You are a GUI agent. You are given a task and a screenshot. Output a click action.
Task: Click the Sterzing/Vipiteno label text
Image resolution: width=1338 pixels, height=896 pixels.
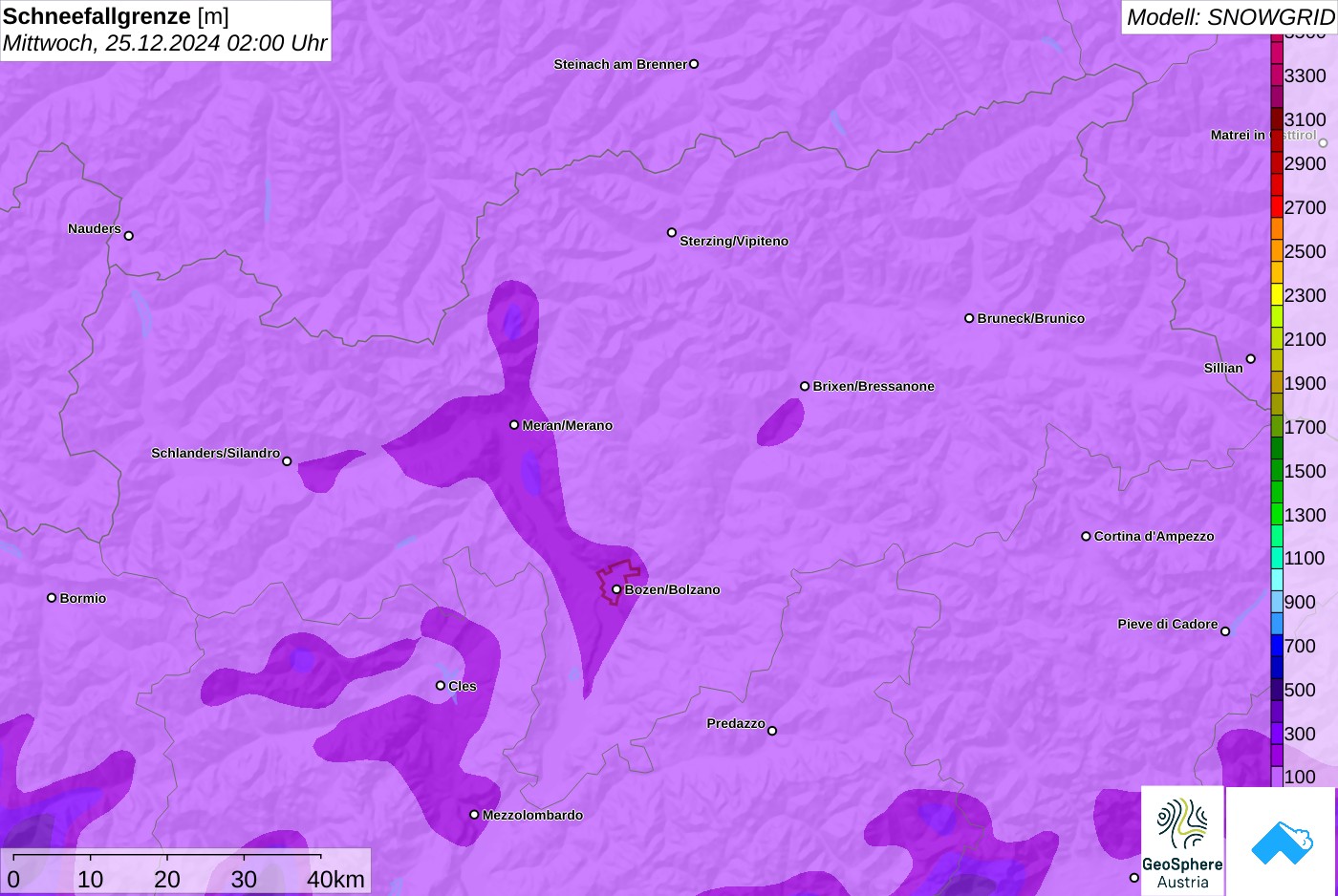tap(734, 241)
